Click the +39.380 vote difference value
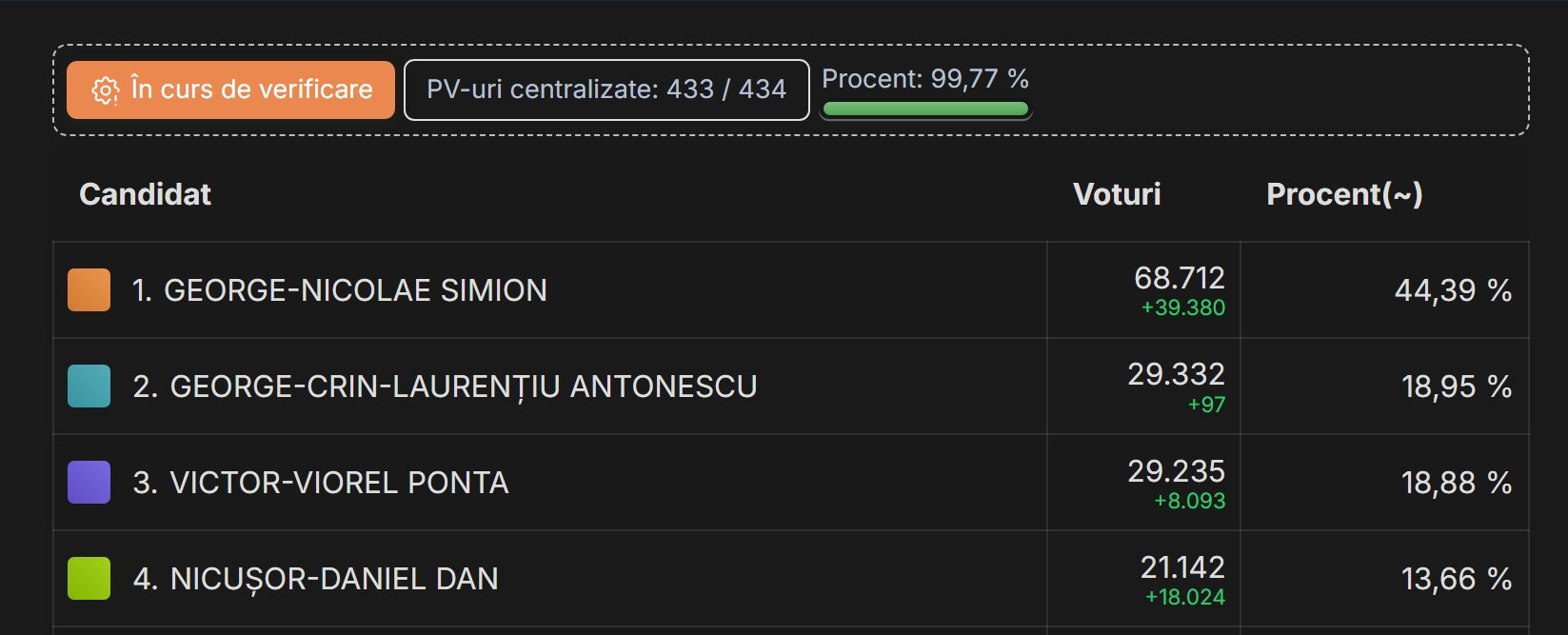1568x635 pixels. [x=1183, y=308]
